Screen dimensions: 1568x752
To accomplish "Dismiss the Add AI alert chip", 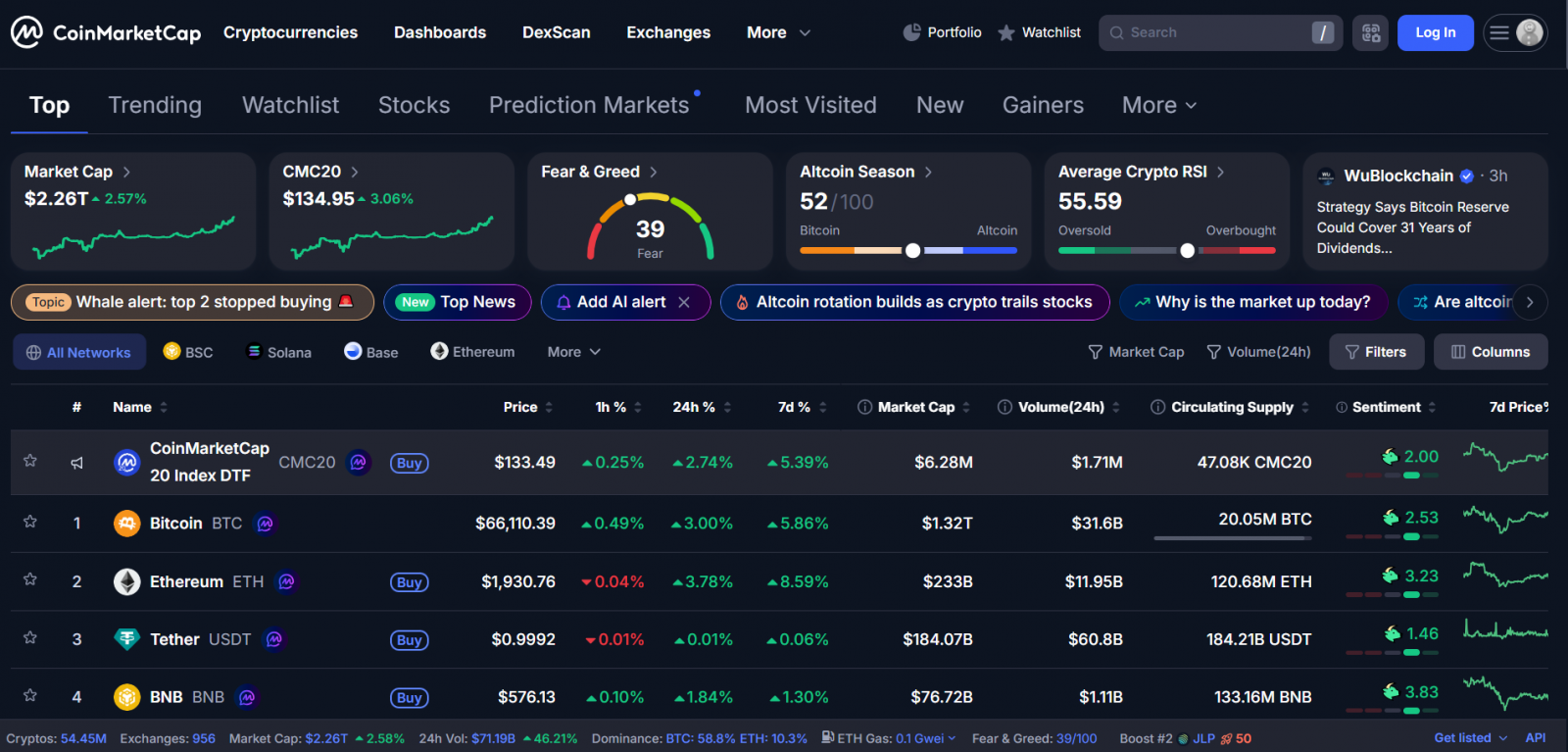I will [x=684, y=302].
